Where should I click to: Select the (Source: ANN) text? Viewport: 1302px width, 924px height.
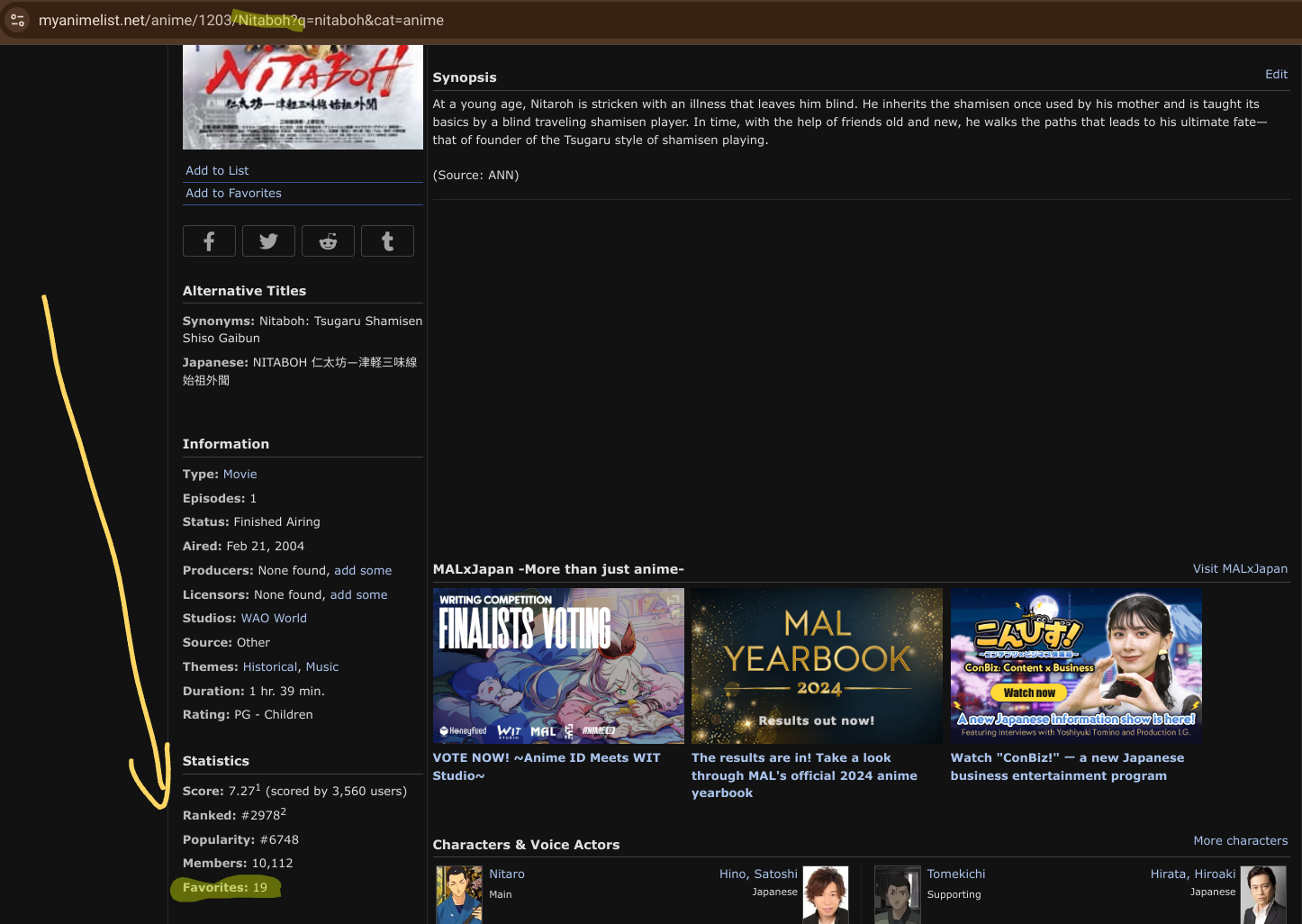(x=476, y=175)
